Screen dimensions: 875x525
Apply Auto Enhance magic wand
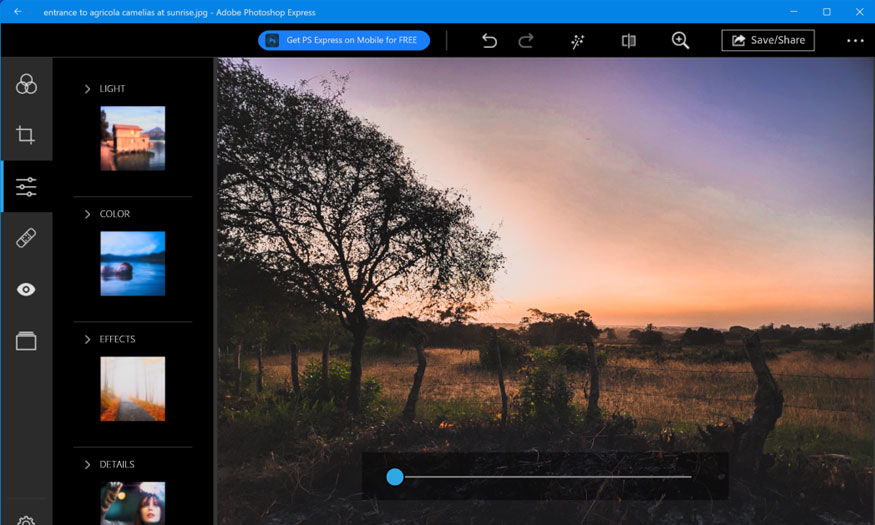pos(578,41)
